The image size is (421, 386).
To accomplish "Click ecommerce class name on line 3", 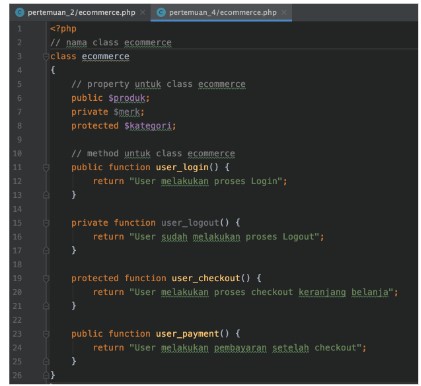I will click(x=105, y=56).
